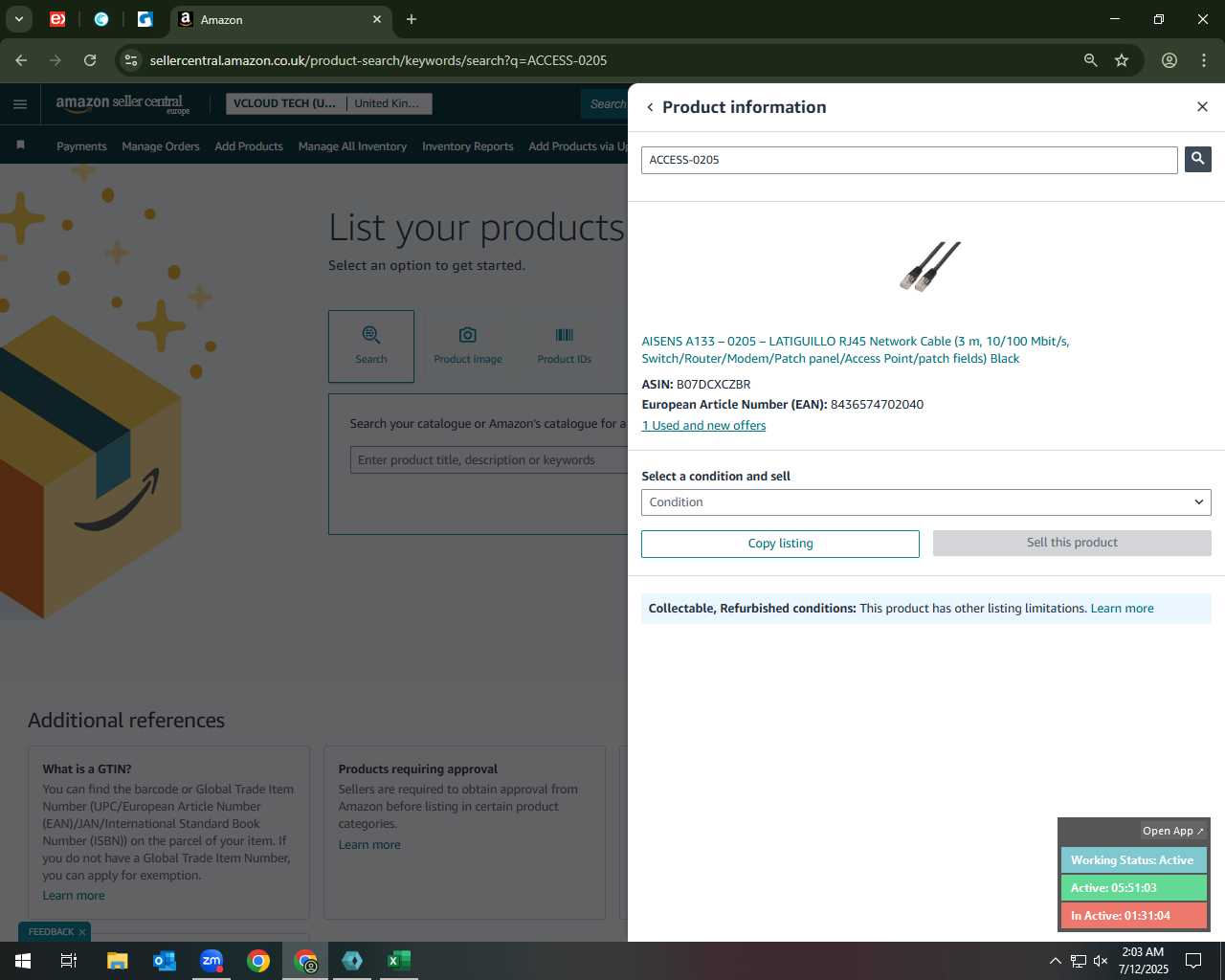This screenshot has width=1225, height=980.
Task: Open the Chrome profile icon
Action: 1169,60
